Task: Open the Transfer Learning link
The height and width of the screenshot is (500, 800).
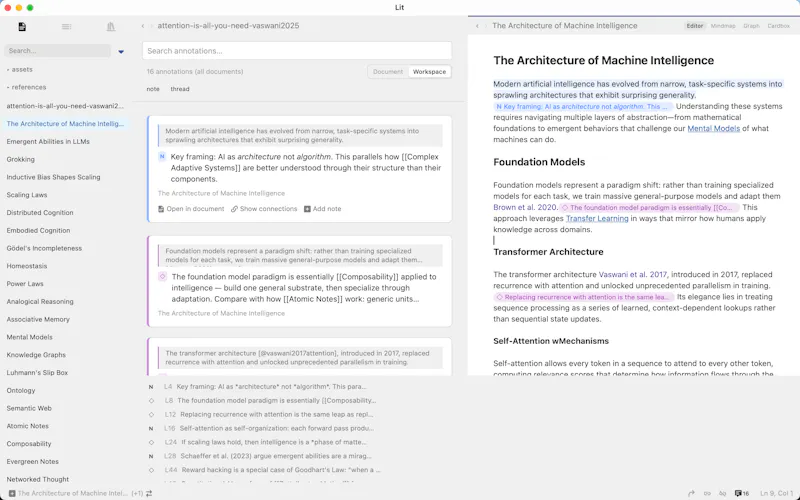Action: pos(597,218)
